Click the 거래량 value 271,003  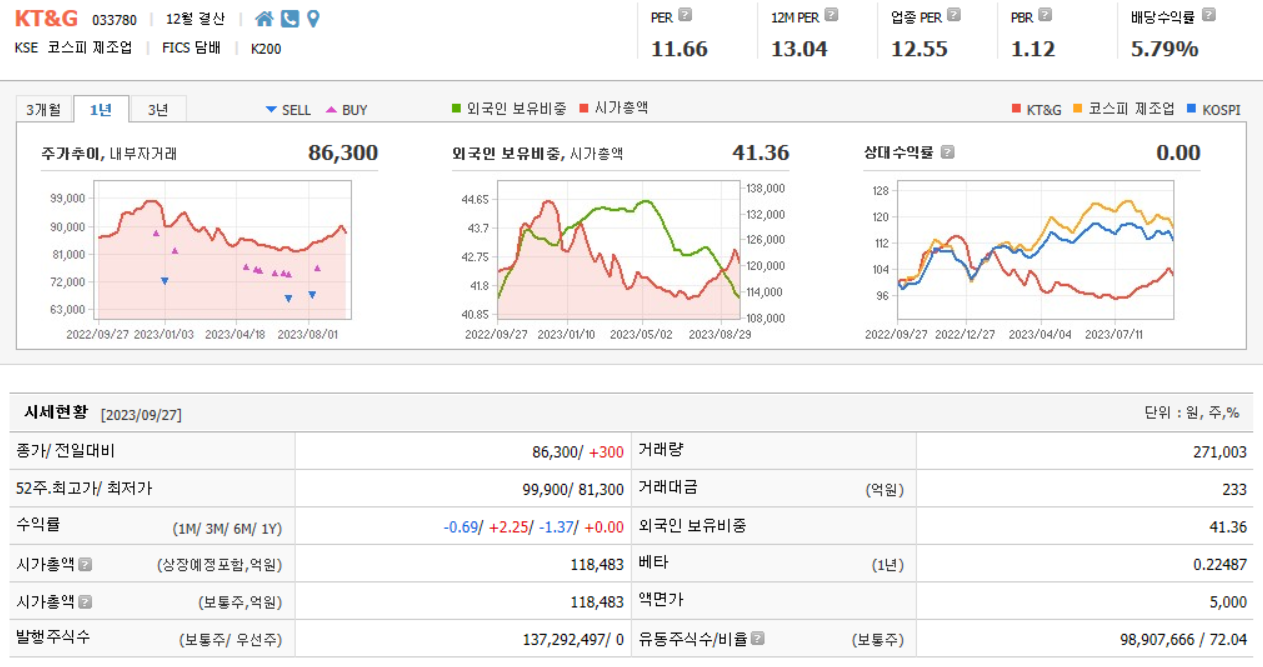pyautogui.click(x=1220, y=452)
